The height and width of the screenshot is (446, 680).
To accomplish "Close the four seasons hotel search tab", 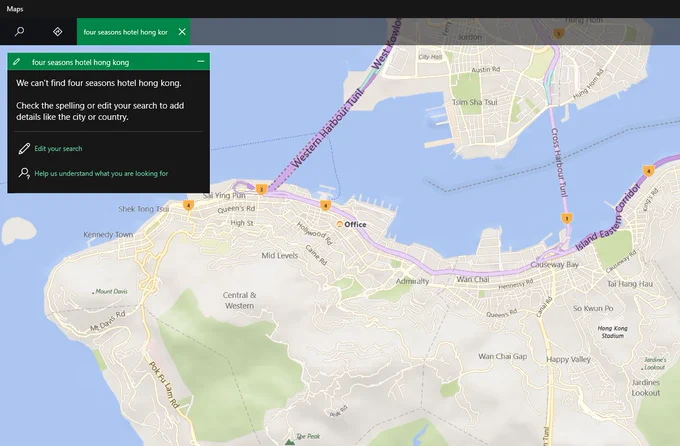I will pyautogui.click(x=182, y=32).
